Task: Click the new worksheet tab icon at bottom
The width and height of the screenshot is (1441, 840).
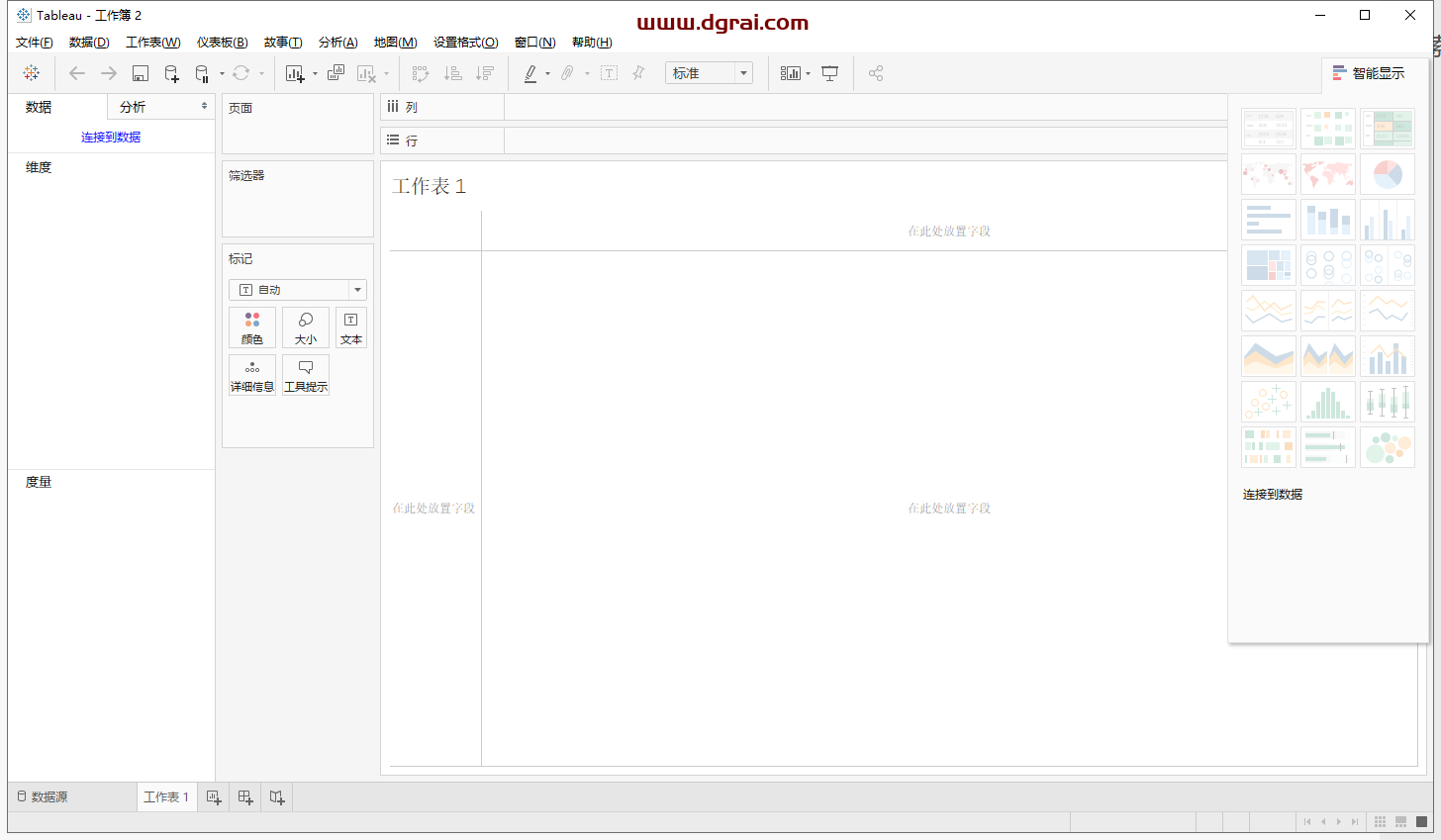Action: coord(214,797)
